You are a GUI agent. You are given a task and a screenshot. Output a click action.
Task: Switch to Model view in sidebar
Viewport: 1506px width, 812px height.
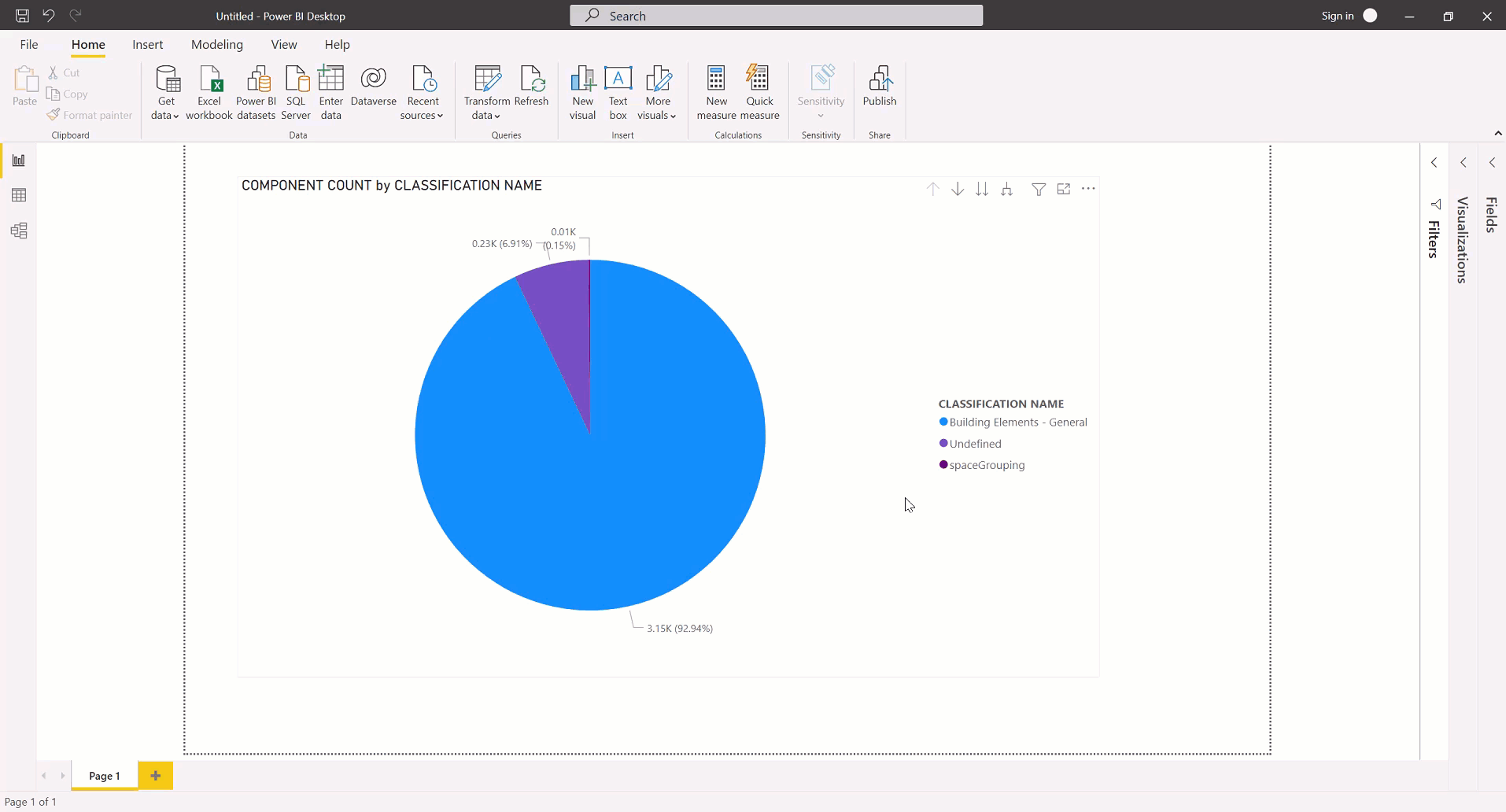(19, 231)
